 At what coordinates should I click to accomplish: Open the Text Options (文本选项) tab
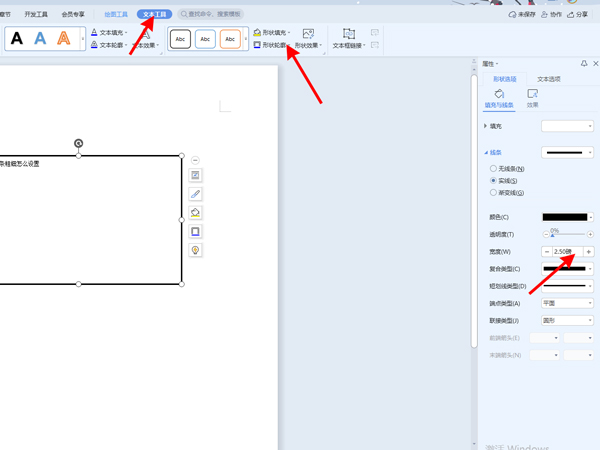click(549, 78)
